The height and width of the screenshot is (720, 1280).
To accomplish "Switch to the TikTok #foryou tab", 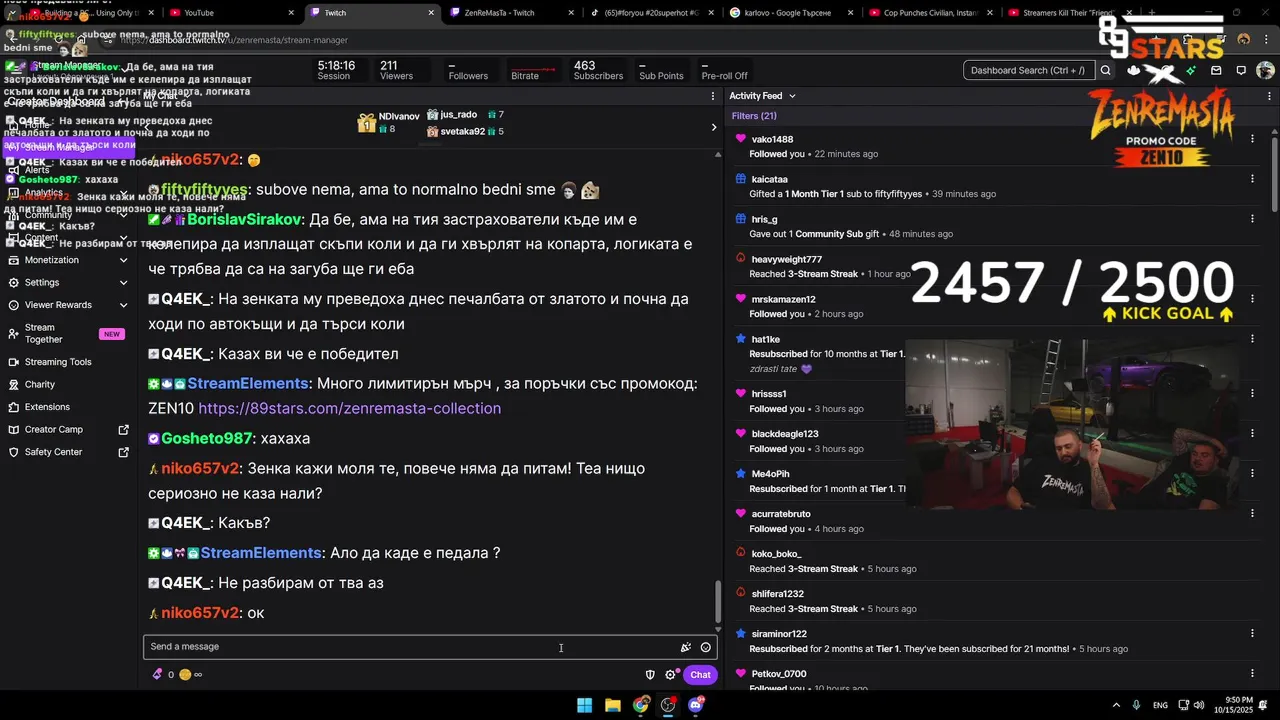I will coord(650,13).
